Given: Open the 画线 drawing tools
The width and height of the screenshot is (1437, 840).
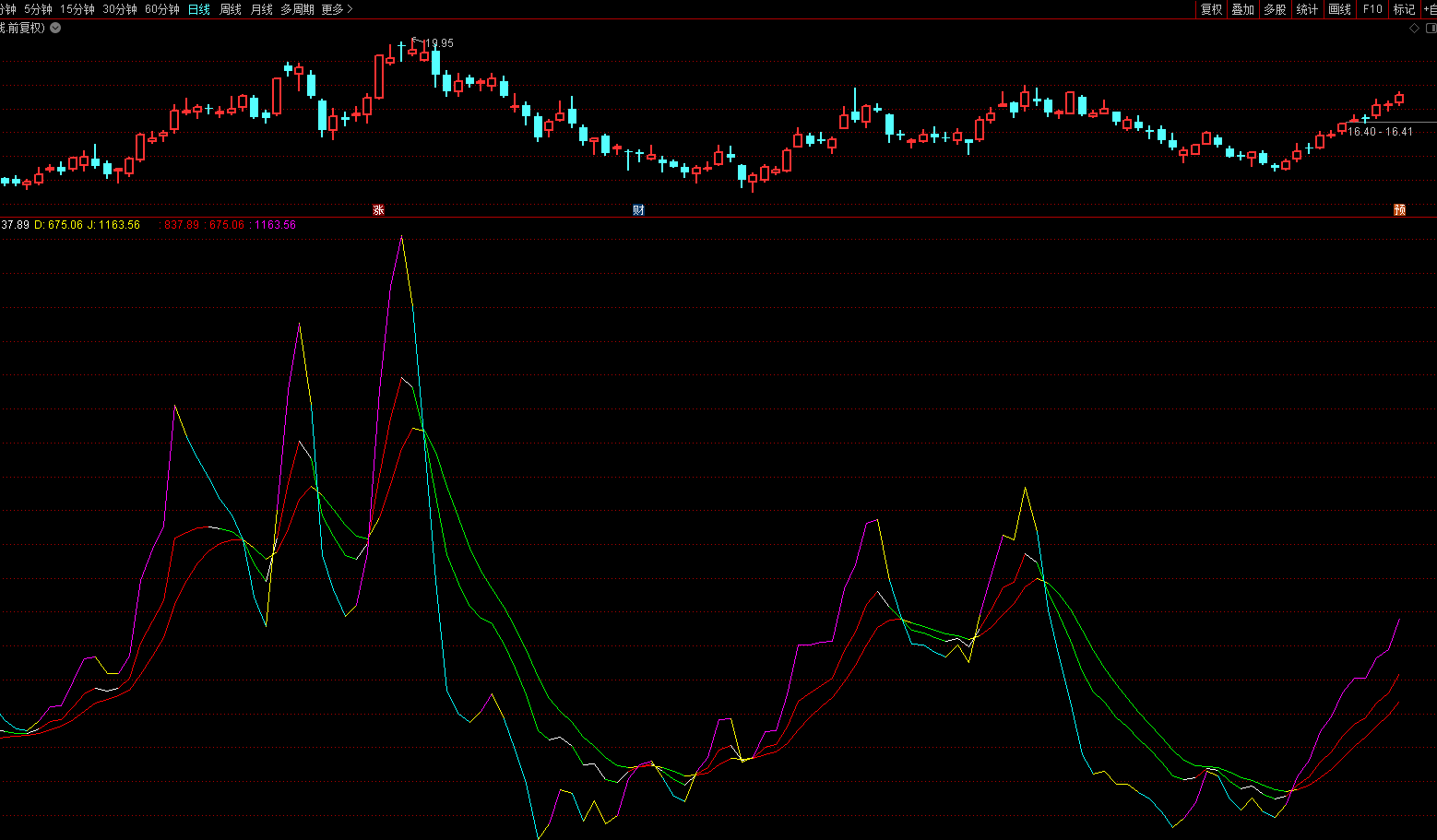Looking at the screenshot, I should 1339,9.
